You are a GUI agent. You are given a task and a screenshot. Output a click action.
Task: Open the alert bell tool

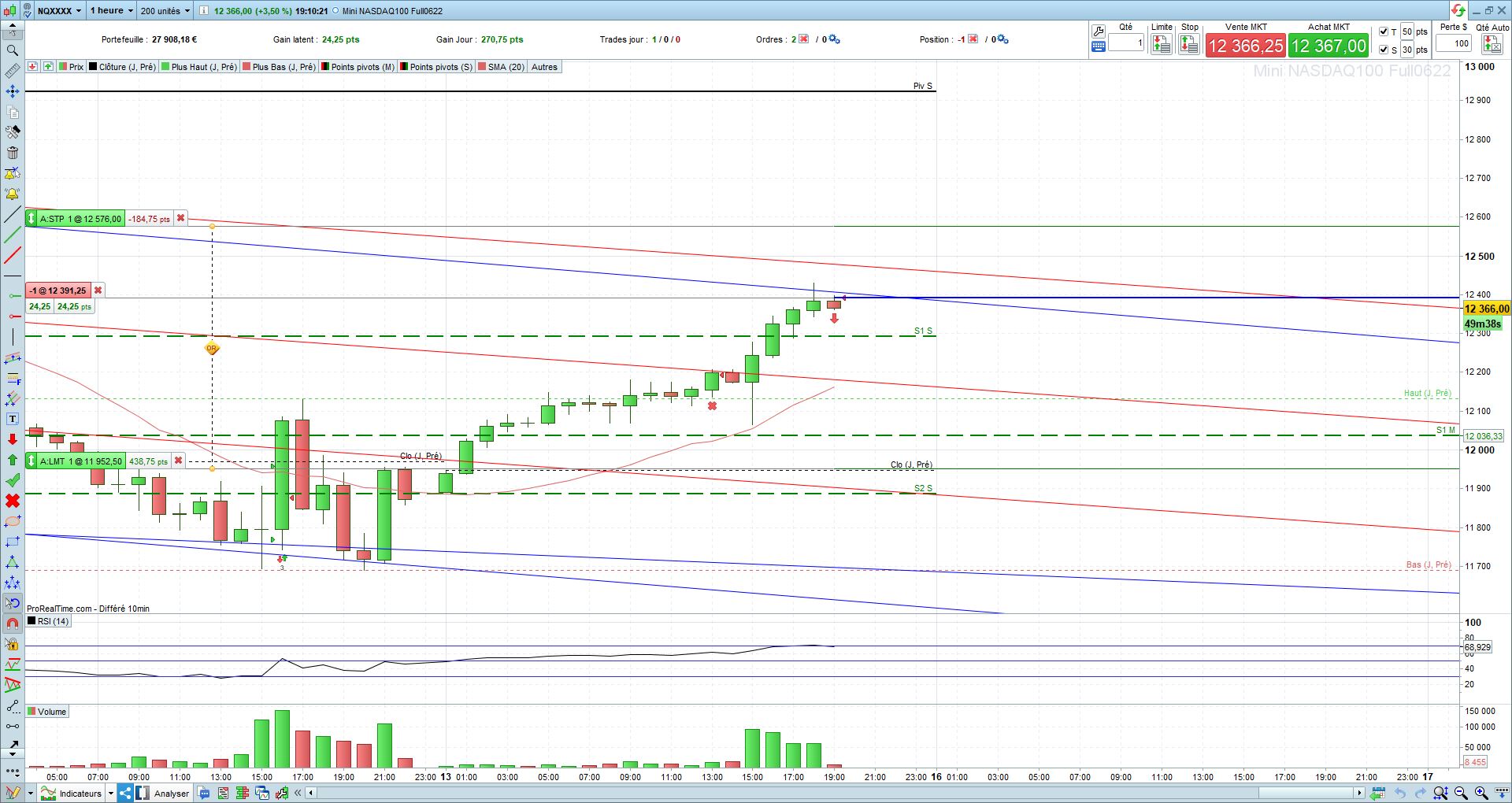pyautogui.click(x=12, y=194)
